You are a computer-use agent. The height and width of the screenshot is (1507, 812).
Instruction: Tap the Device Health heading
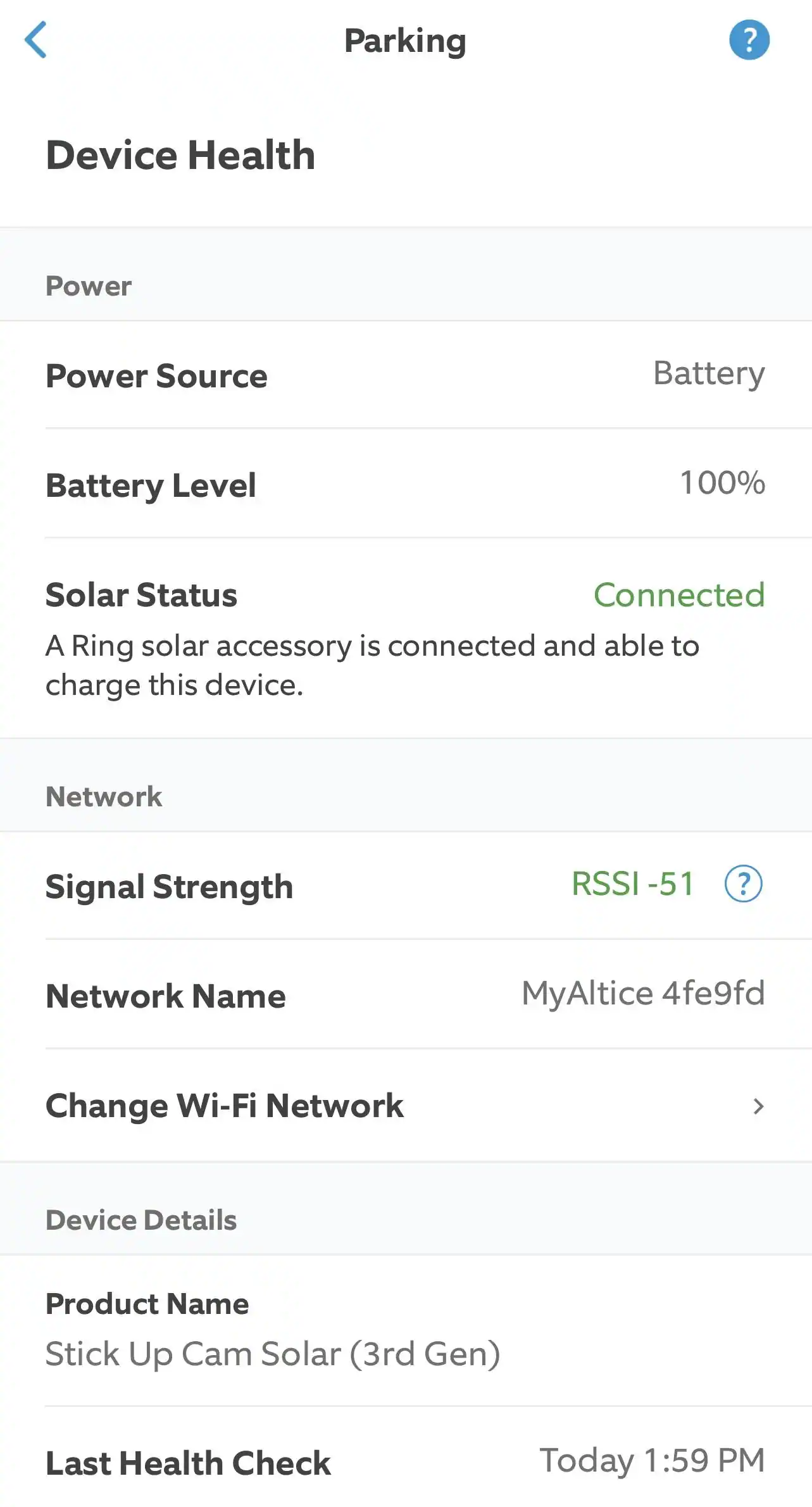[180, 155]
